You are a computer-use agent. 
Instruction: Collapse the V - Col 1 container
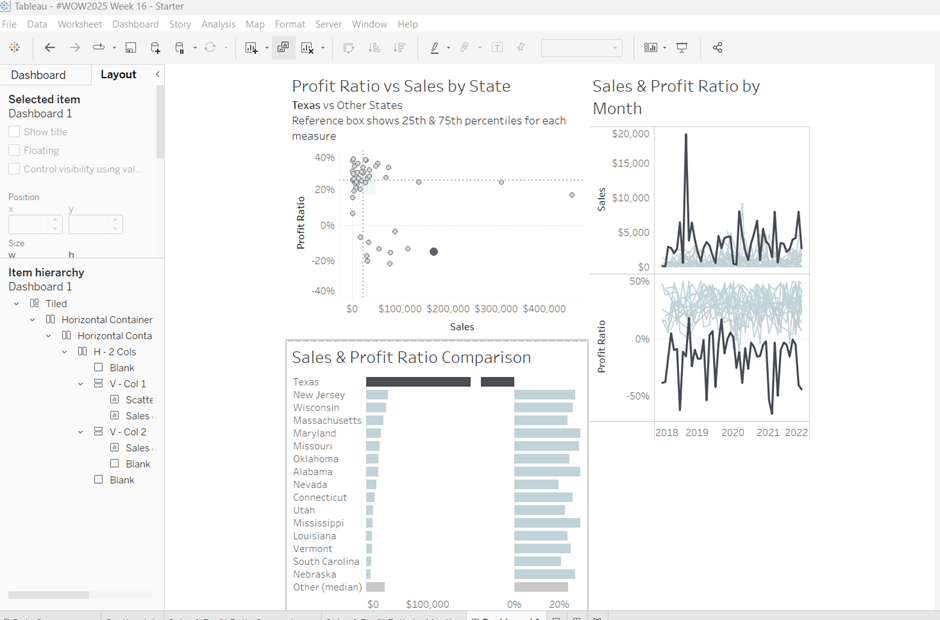tap(82, 384)
